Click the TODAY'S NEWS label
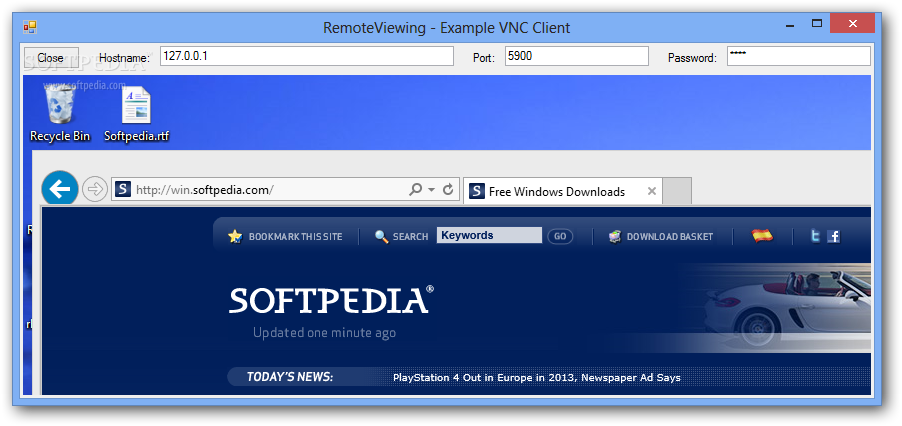 tap(290, 377)
